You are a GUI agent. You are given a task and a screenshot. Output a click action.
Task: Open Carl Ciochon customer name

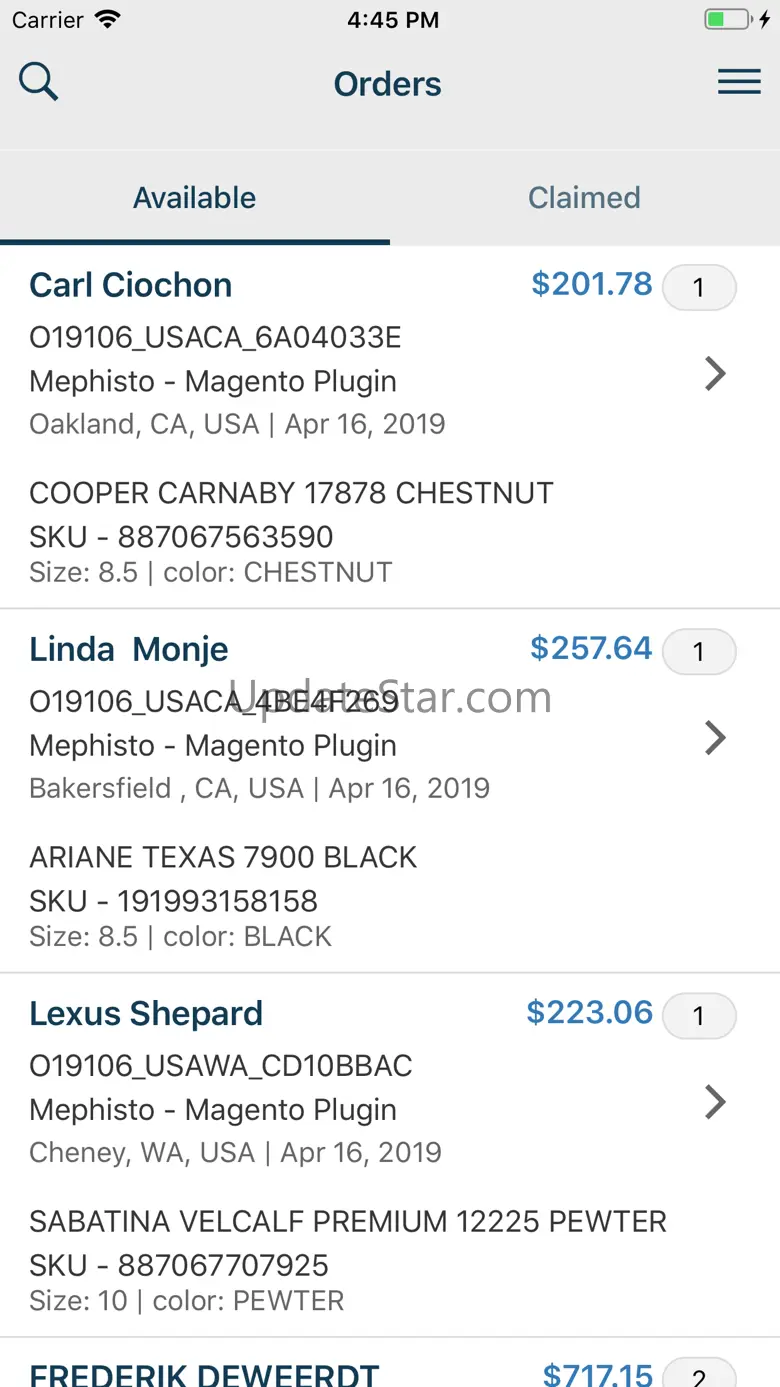pyautogui.click(x=131, y=285)
